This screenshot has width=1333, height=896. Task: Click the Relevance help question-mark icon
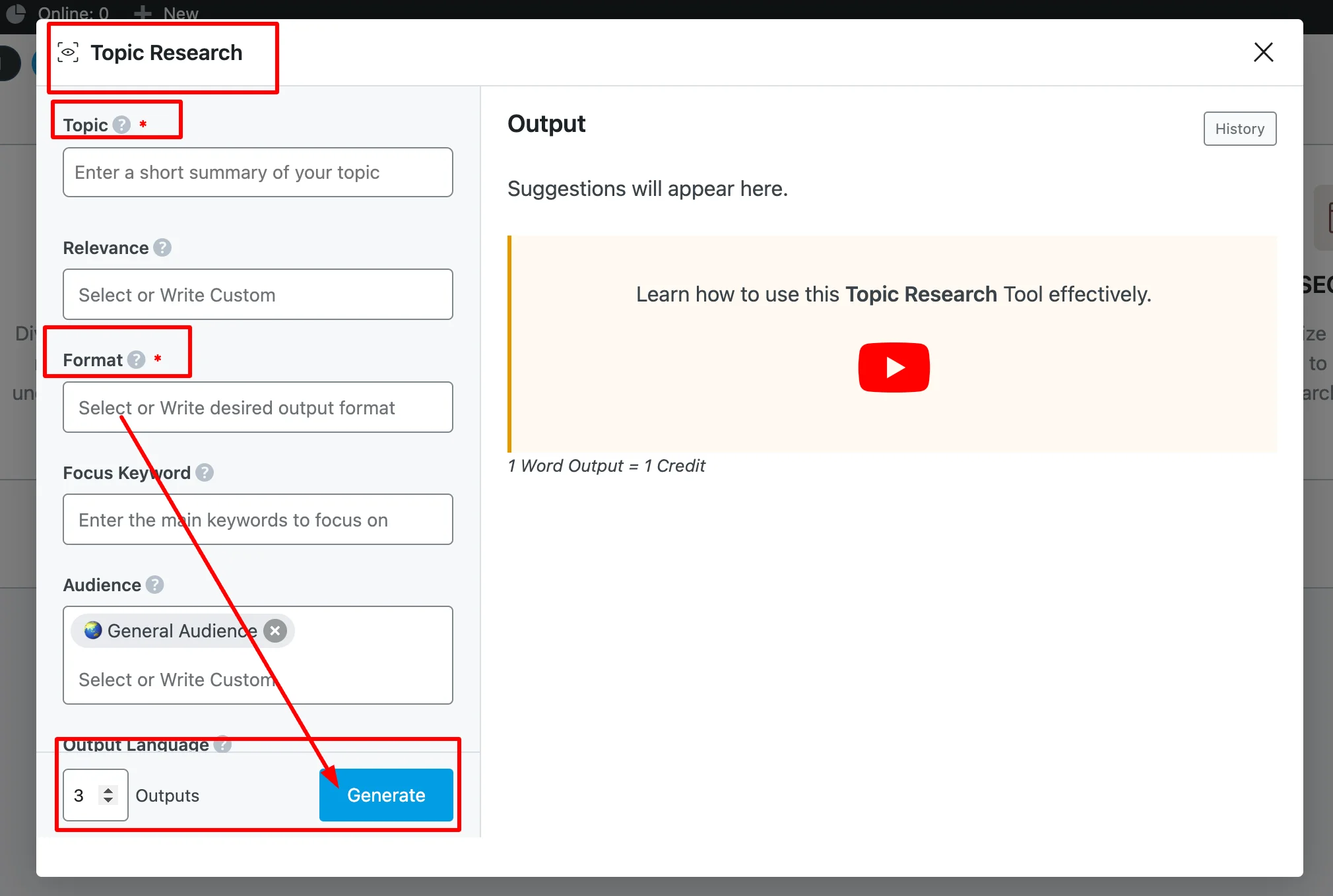coord(162,247)
